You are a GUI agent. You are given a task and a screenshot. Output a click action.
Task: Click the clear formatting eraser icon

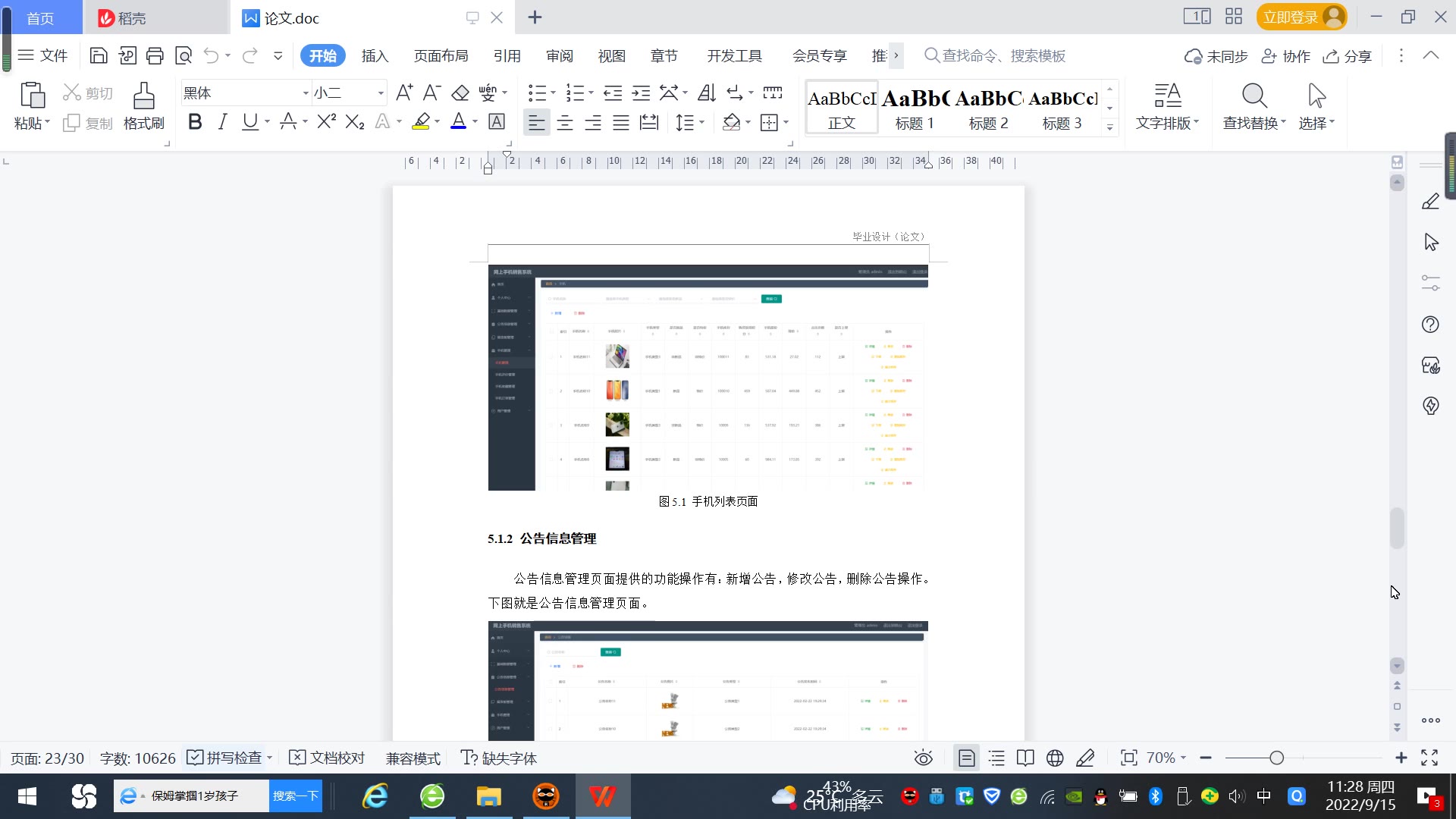point(460,93)
